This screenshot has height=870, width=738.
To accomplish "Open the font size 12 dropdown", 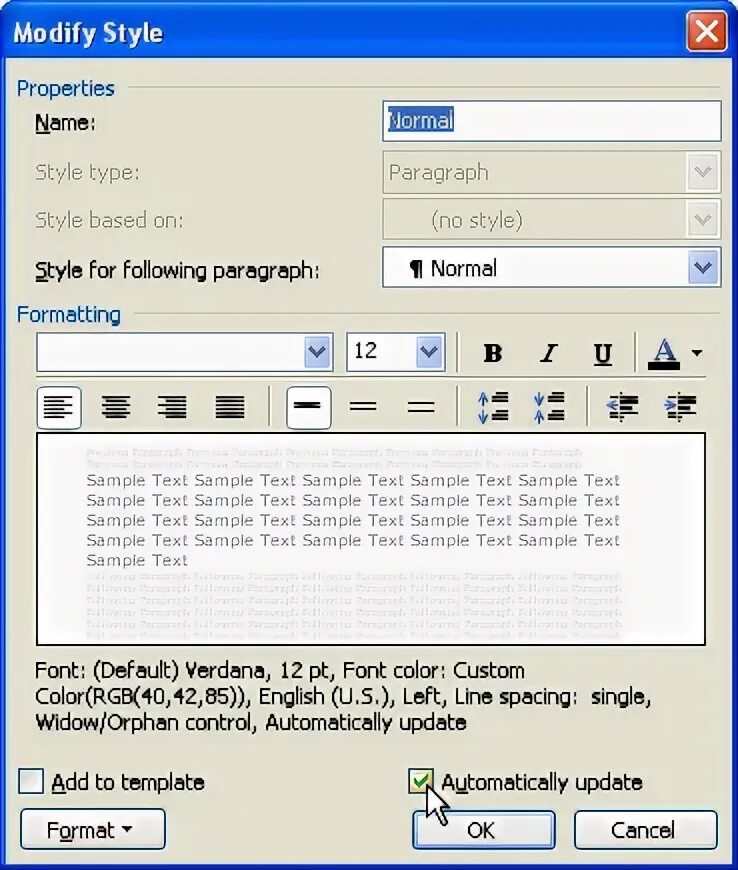I will pos(429,352).
